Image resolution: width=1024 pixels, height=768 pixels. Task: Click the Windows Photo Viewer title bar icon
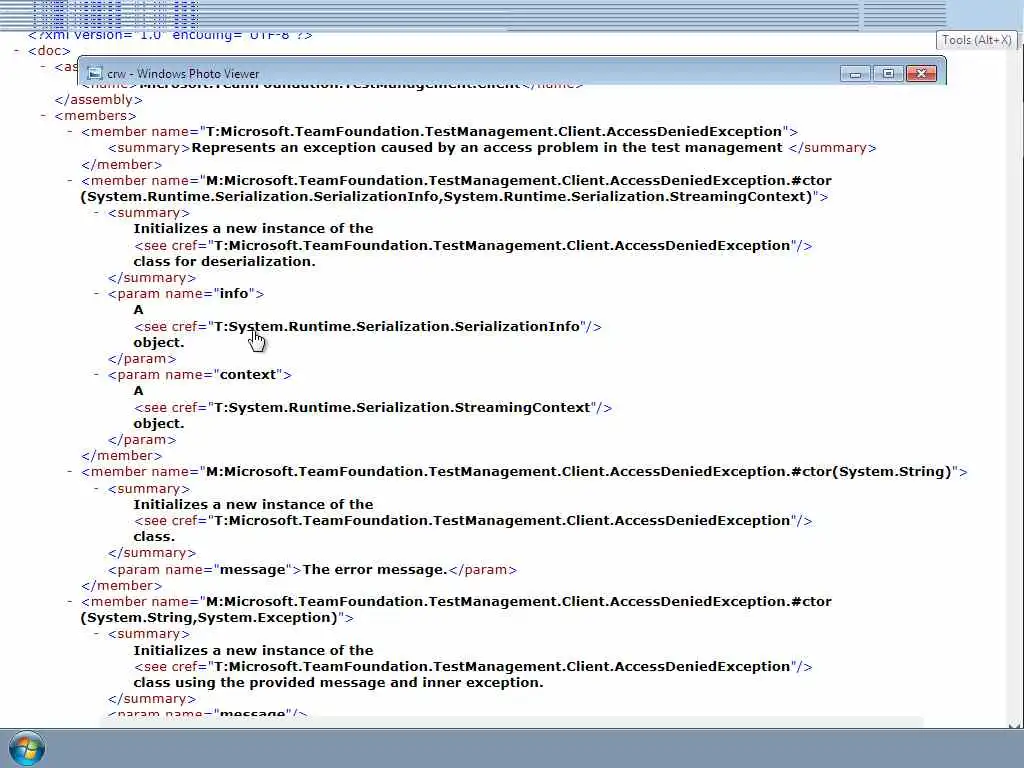pyautogui.click(x=95, y=74)
